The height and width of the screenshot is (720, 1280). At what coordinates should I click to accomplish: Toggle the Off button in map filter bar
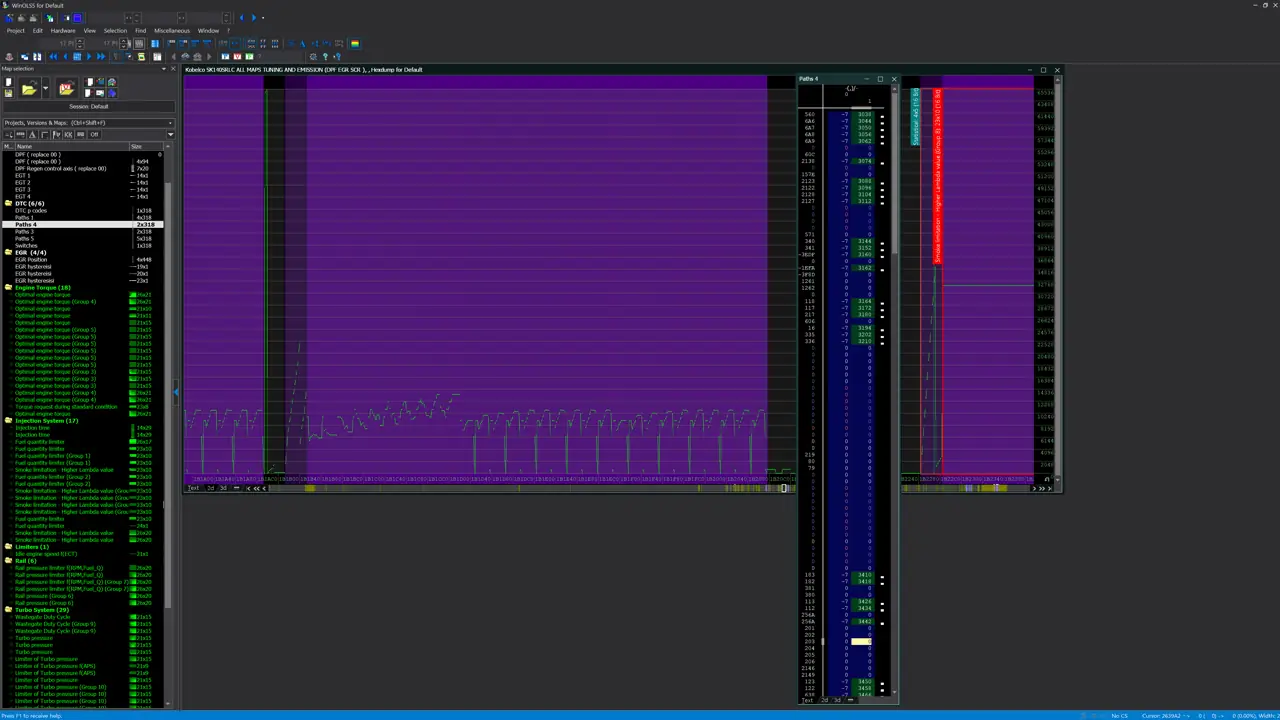94,134
